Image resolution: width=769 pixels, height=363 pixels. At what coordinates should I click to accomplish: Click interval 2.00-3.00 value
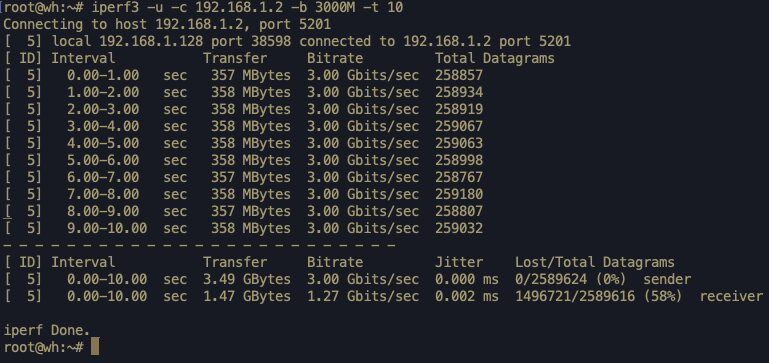[x=103, y=109]
